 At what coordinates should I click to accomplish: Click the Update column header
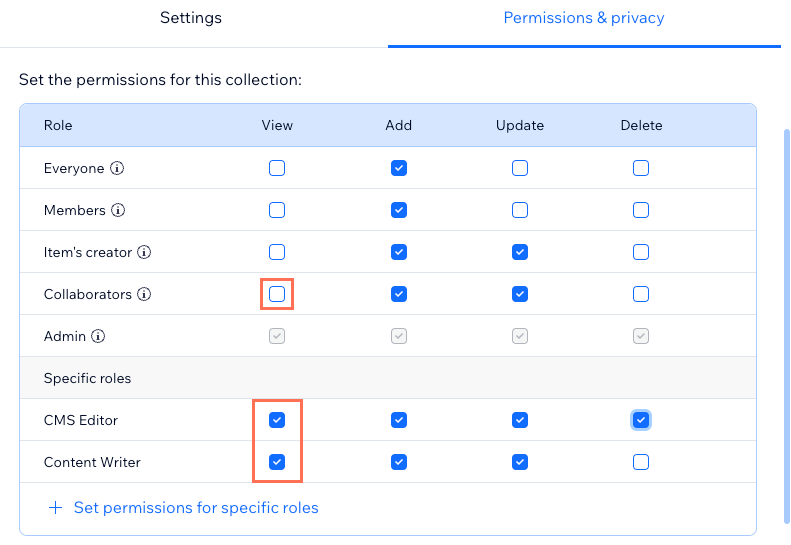tap(520, 125)
